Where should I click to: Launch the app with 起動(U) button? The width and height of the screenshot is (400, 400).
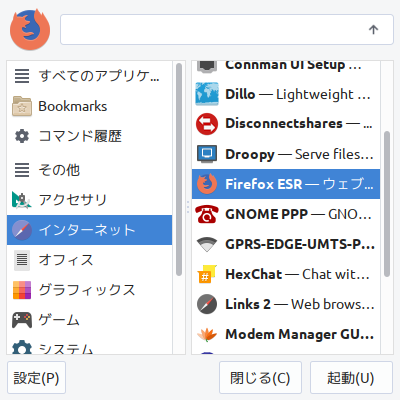(351, 378)
